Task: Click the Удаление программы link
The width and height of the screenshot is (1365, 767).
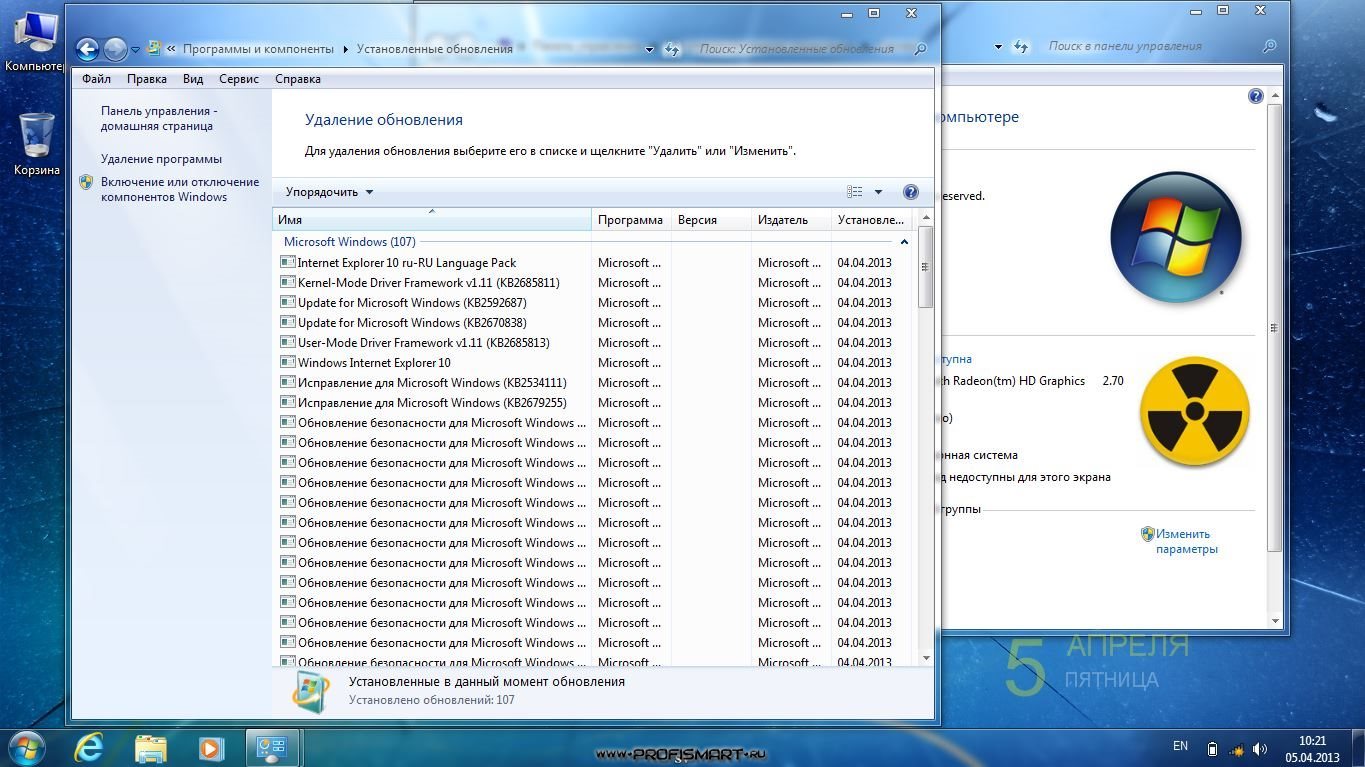Action: (x=161, y=159)
